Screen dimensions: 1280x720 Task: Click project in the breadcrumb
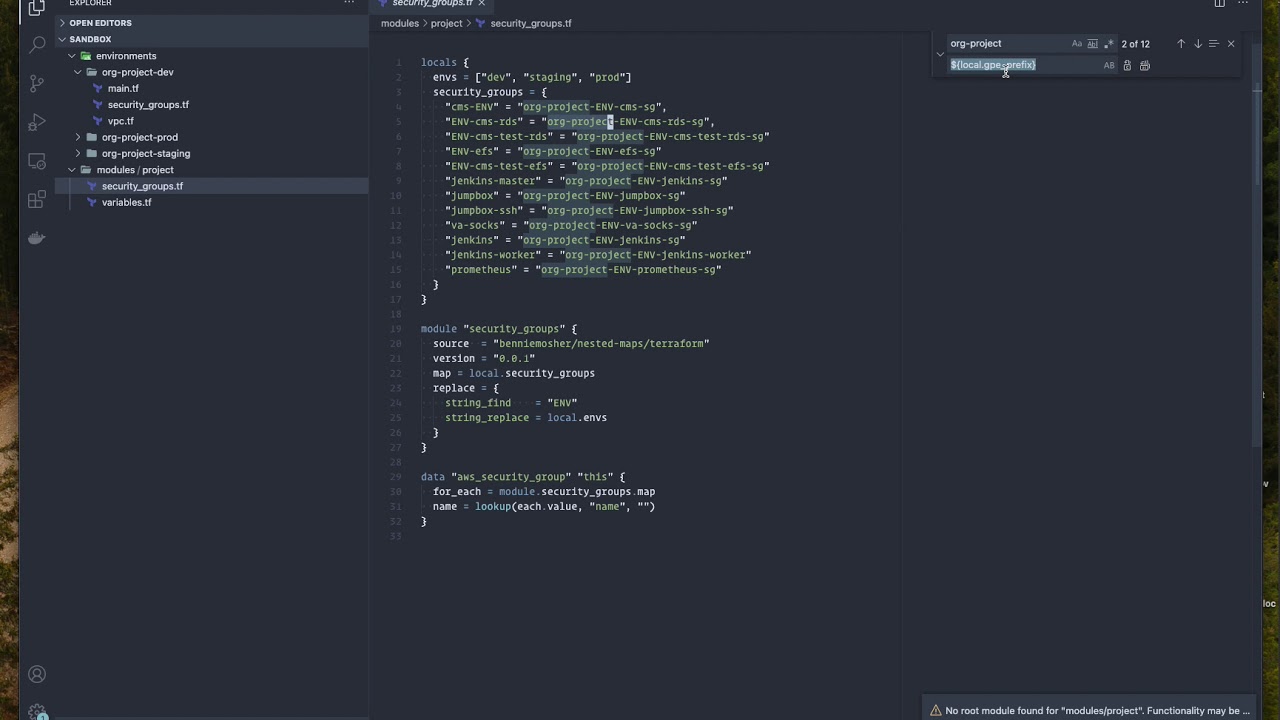pyautogui.click(x=446, y=23)
